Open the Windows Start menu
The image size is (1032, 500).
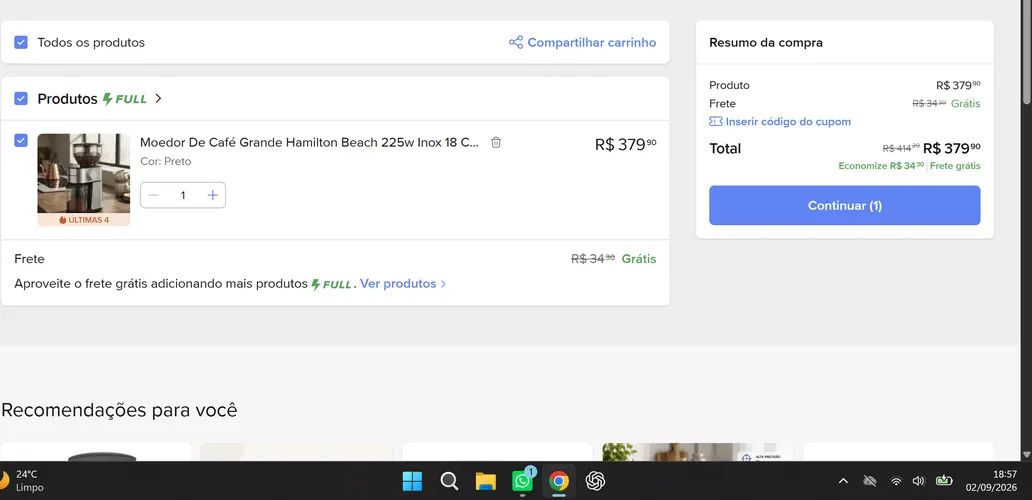(413, 482)
